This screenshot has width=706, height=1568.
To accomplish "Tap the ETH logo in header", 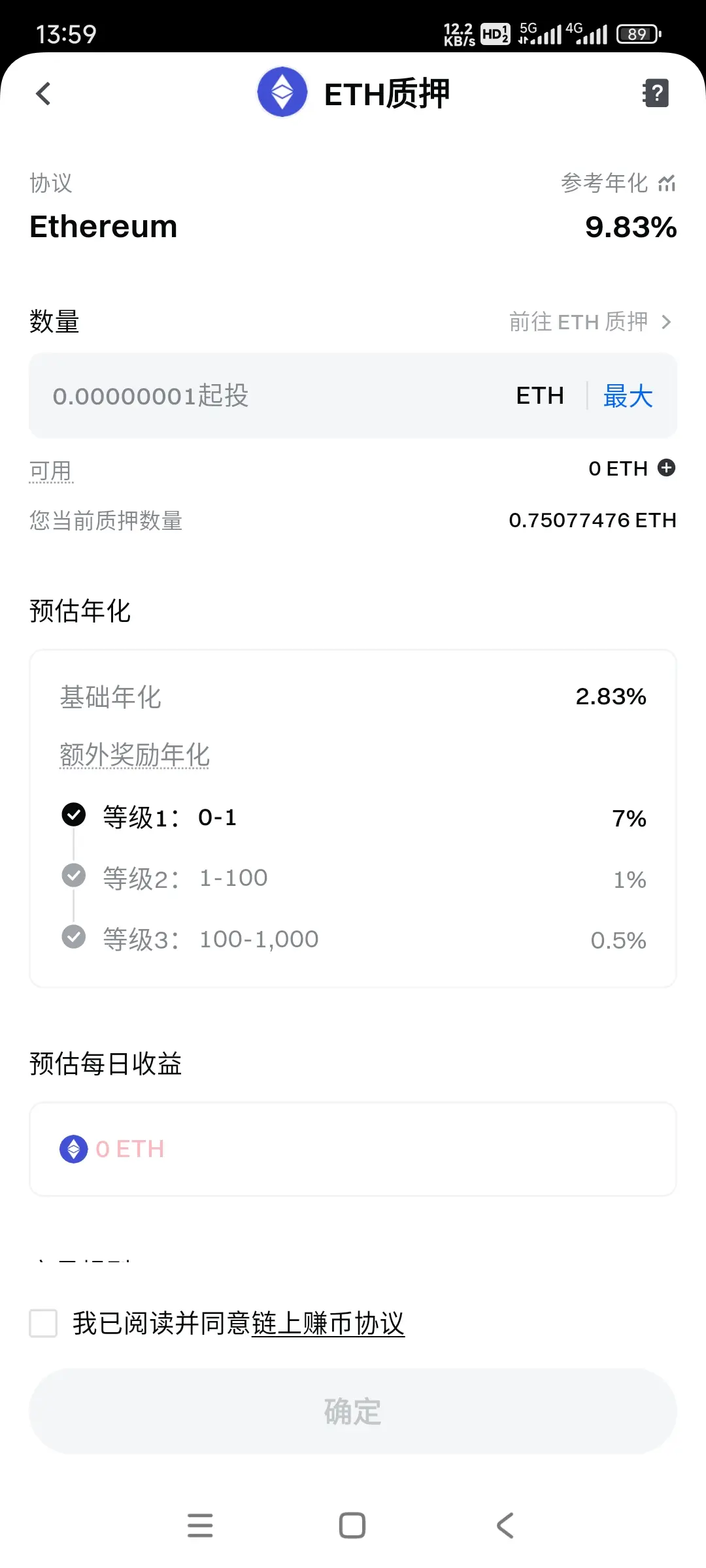I will 282,92.
